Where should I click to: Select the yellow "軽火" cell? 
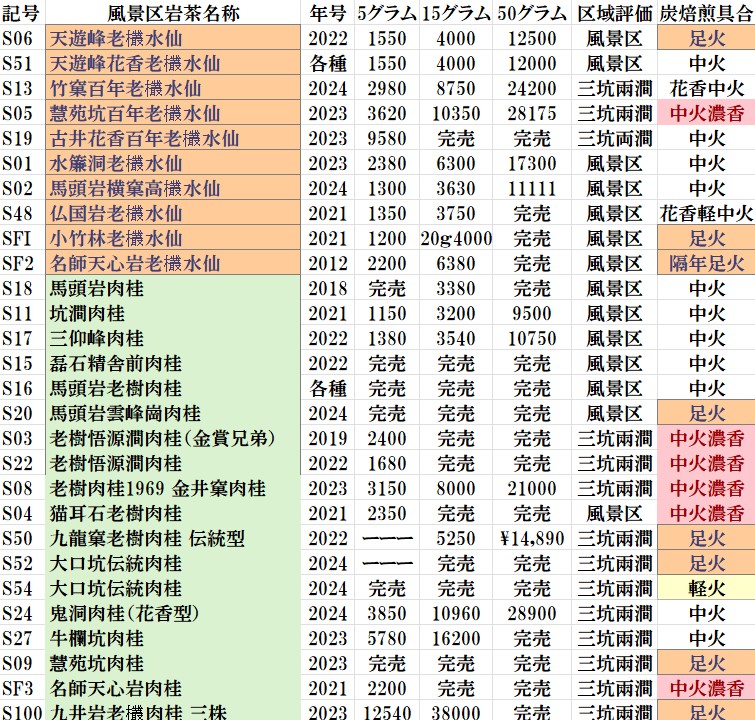coord(706,588)
